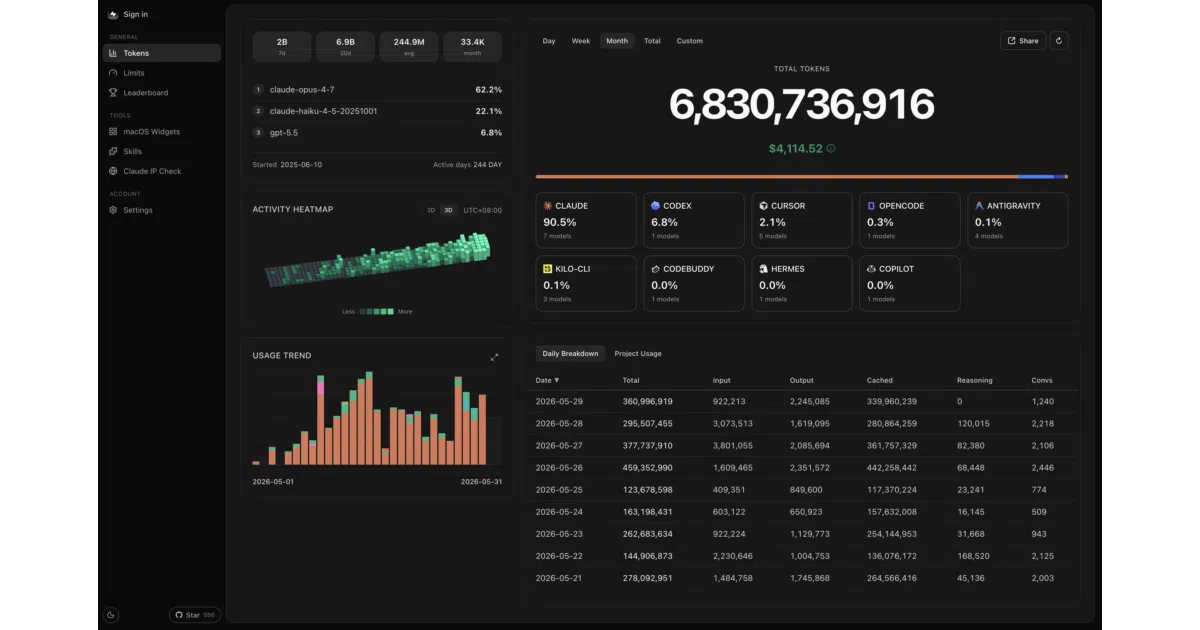Viewport: 1200px width, 630px height.
Task: Click the refresh icon next to Share
Action: 1059,41
